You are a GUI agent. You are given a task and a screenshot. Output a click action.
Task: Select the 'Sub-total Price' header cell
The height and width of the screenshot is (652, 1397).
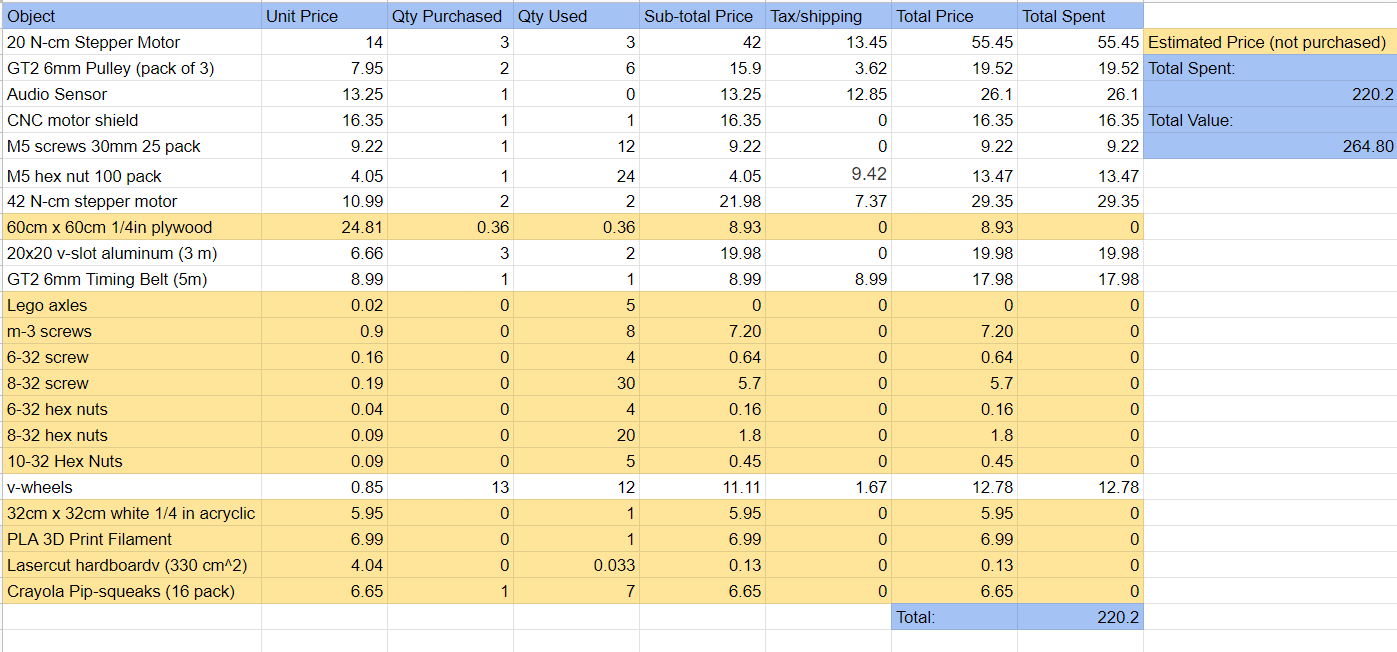pos(702,16)
